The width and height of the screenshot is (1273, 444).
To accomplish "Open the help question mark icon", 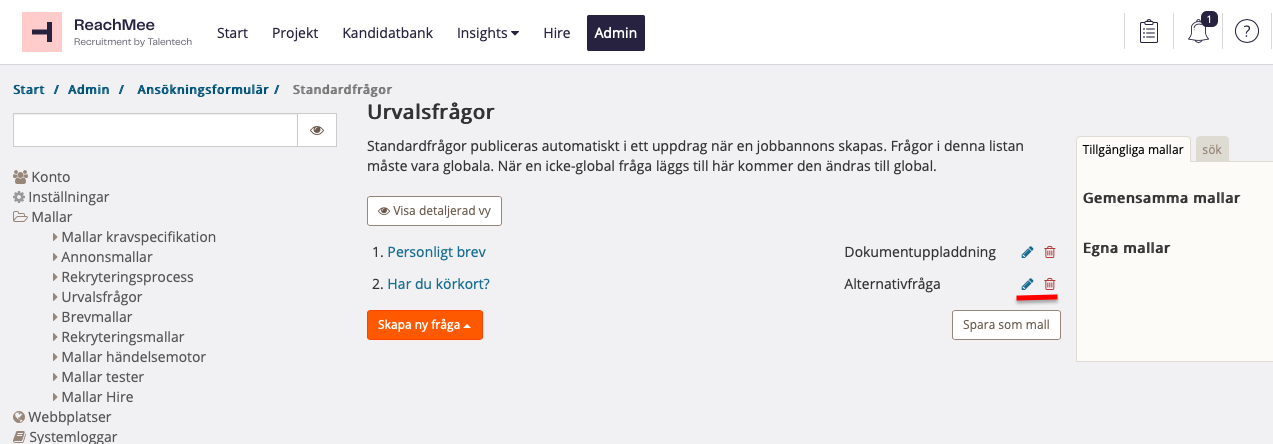I will pos(1246,32).
